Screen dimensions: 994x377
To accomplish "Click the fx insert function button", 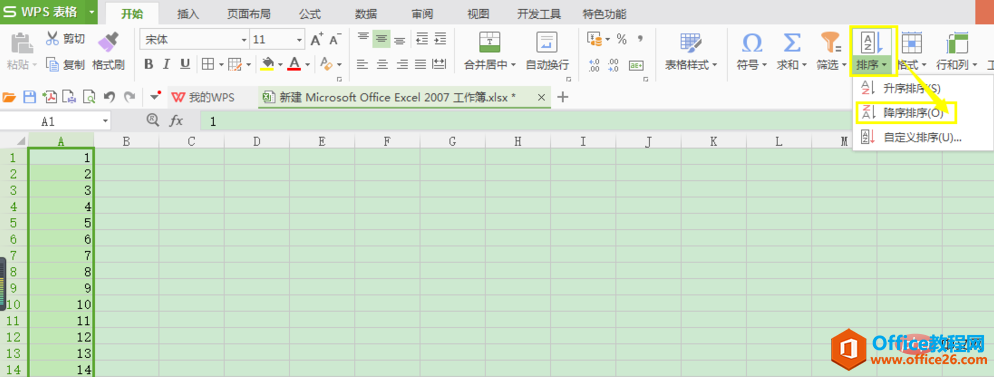I will click(176, 120).
